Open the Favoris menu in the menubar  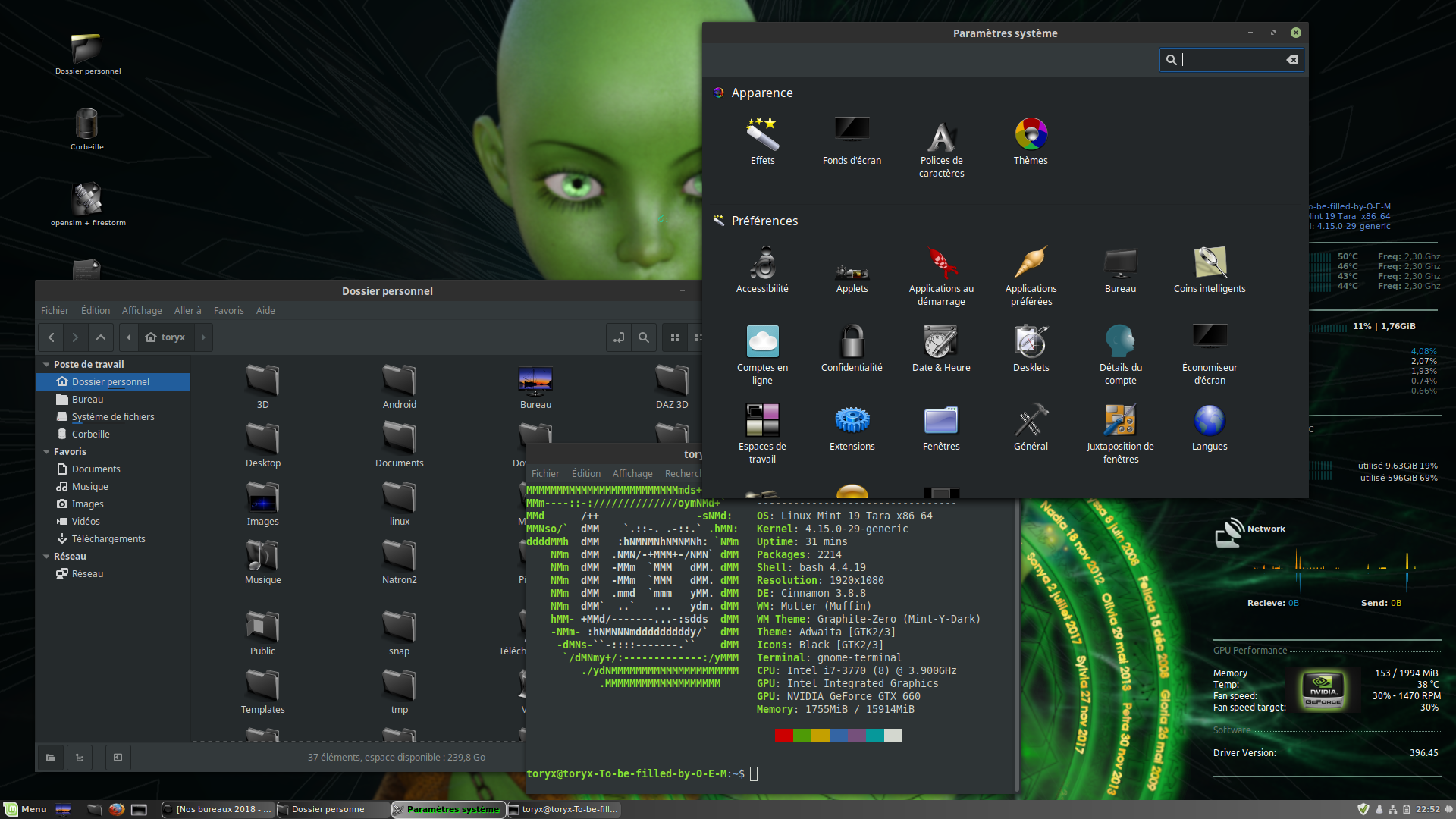pyautogui.click(x=228, y=311)
